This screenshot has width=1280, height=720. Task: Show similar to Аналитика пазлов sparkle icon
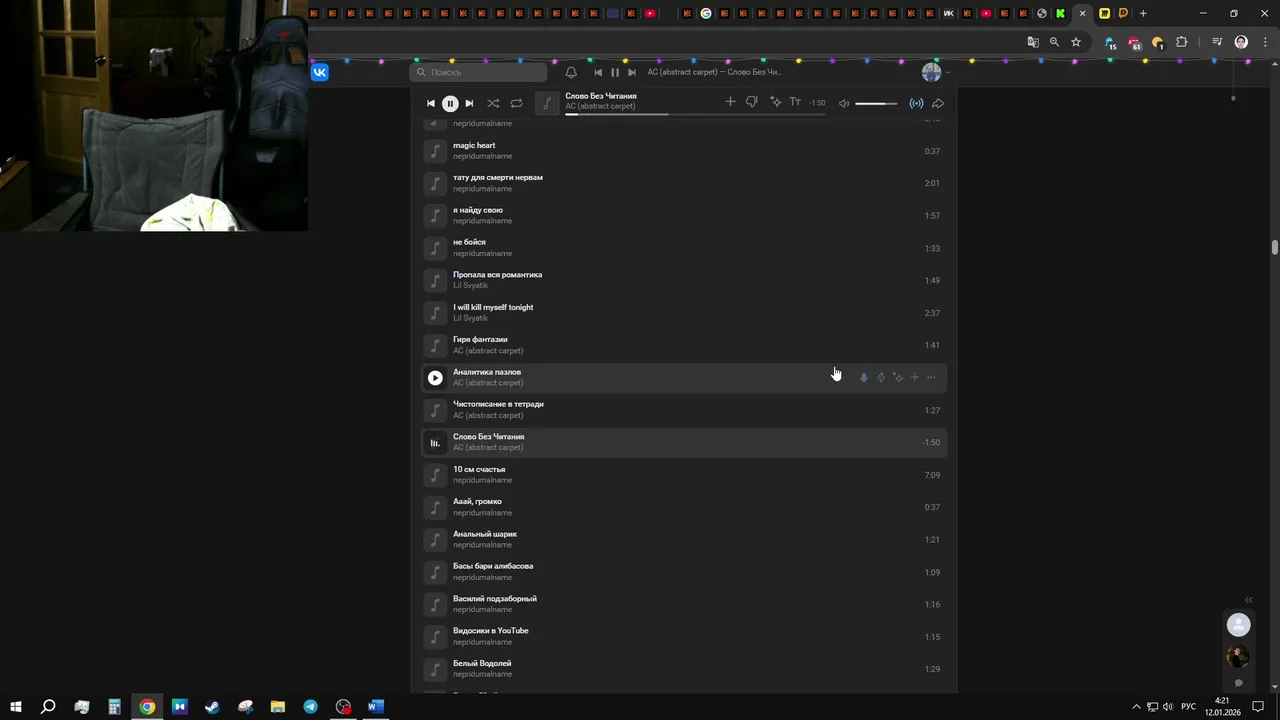click(x=898, y=377)
